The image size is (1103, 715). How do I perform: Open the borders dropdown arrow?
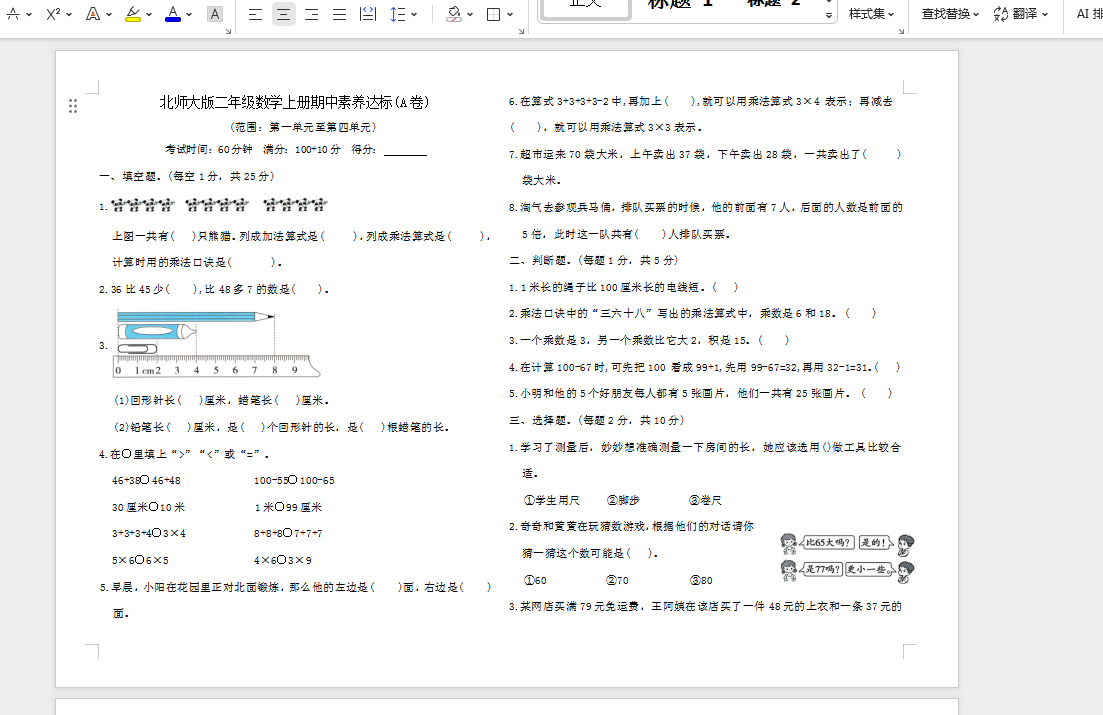pyautogui.click(x=510, y=14)
